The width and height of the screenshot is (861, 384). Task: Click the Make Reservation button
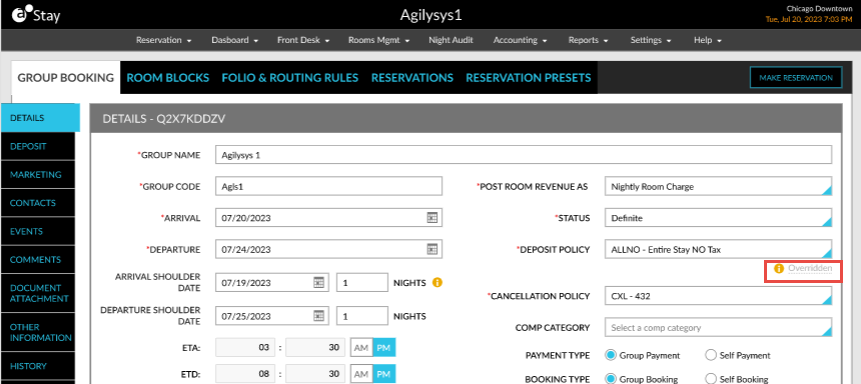point(796,78)
